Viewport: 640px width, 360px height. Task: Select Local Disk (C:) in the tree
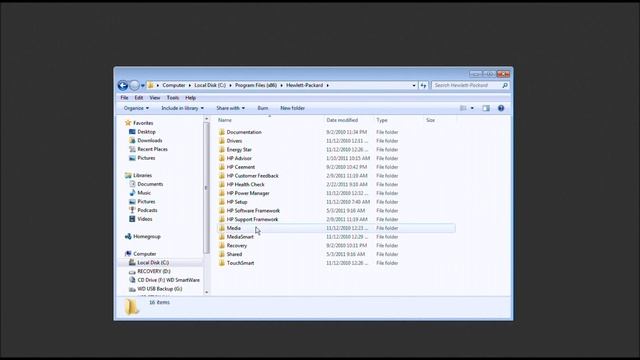coord(153,262)
